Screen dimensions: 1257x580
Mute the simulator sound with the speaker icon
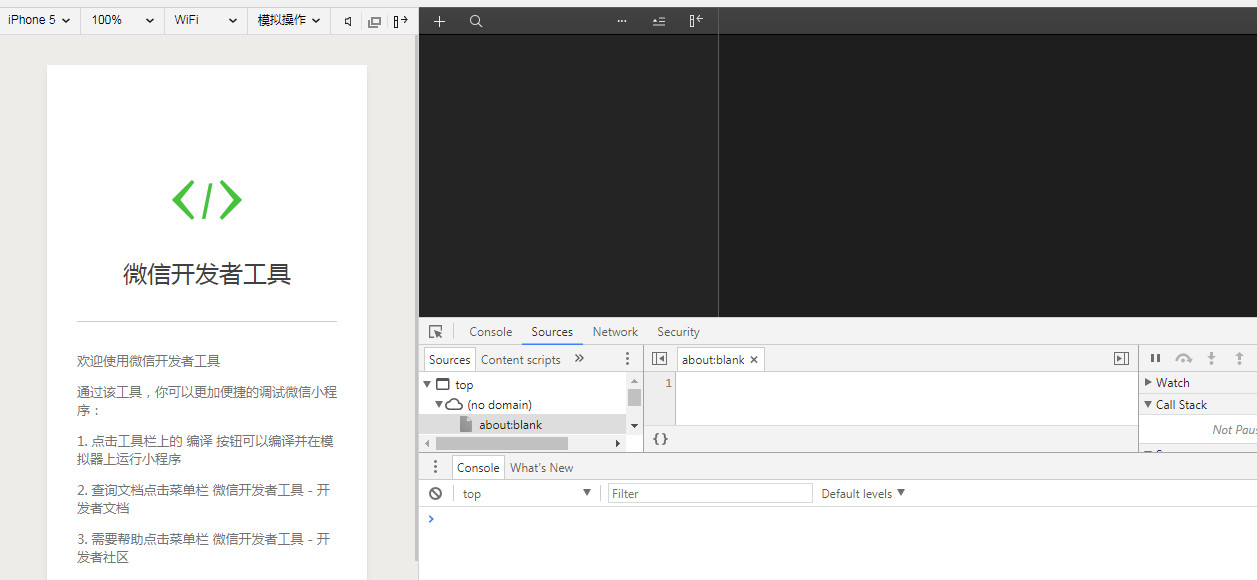[x=348, y=21]
